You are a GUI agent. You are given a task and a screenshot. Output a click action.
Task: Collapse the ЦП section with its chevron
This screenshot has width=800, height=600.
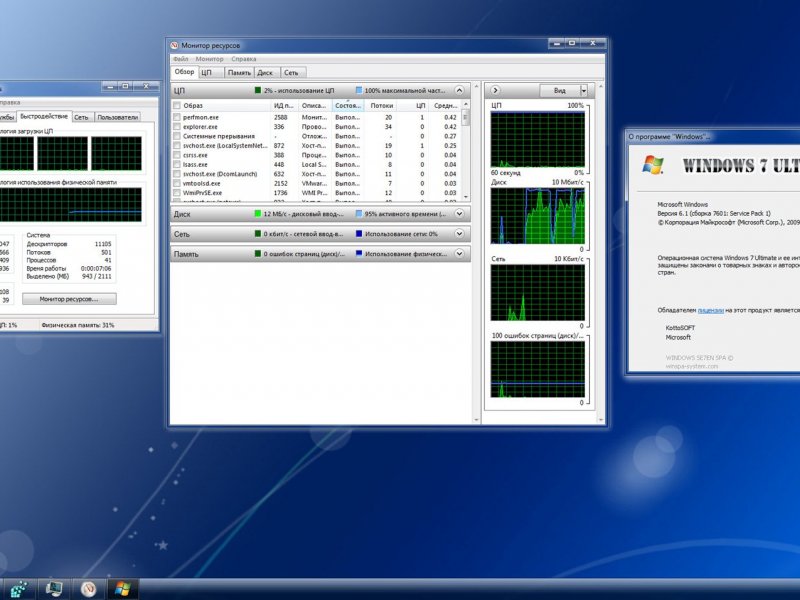pos(459,90)
